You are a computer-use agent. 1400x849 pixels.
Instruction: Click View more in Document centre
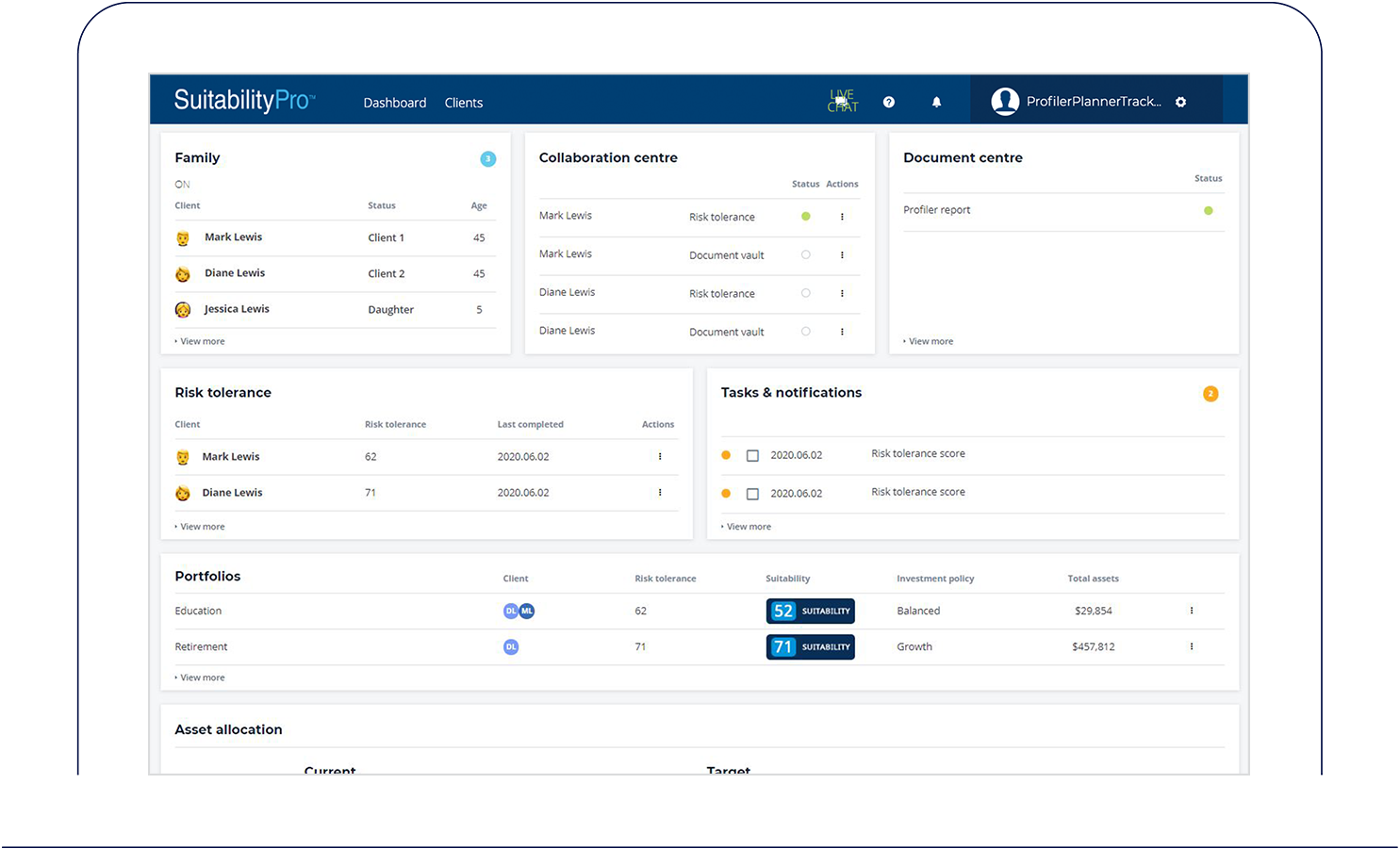(x=931, y=341)
